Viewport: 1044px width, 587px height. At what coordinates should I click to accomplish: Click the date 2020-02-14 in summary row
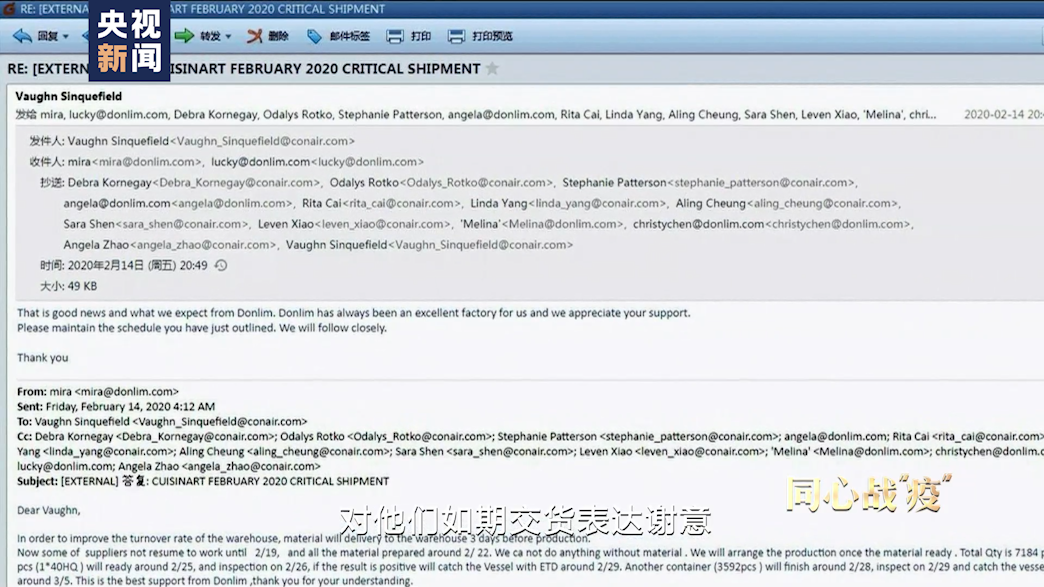coord(995,114)
